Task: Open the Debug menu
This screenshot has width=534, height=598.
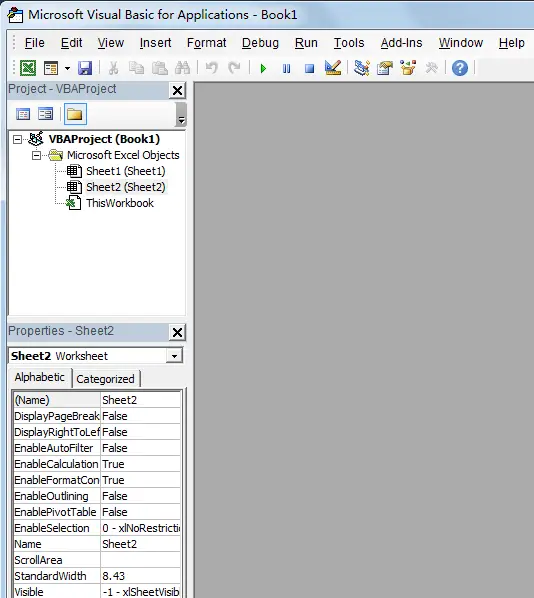Action: click(x=260, y=43)
